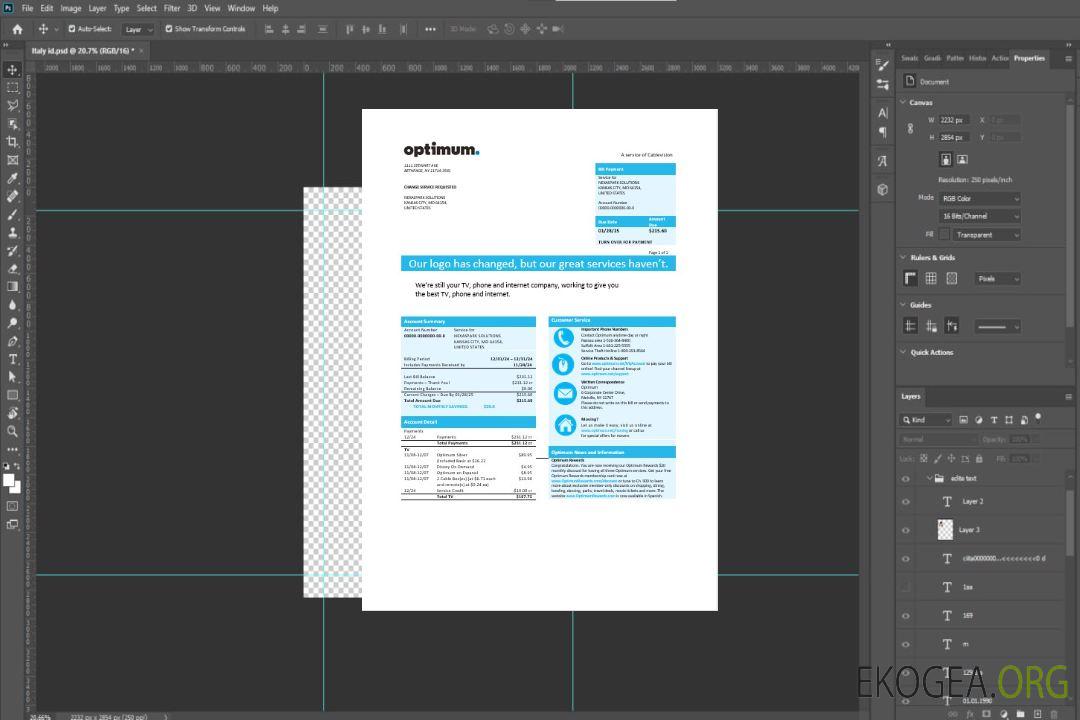Hide Layer 2 visibility eye

(906, 502)
